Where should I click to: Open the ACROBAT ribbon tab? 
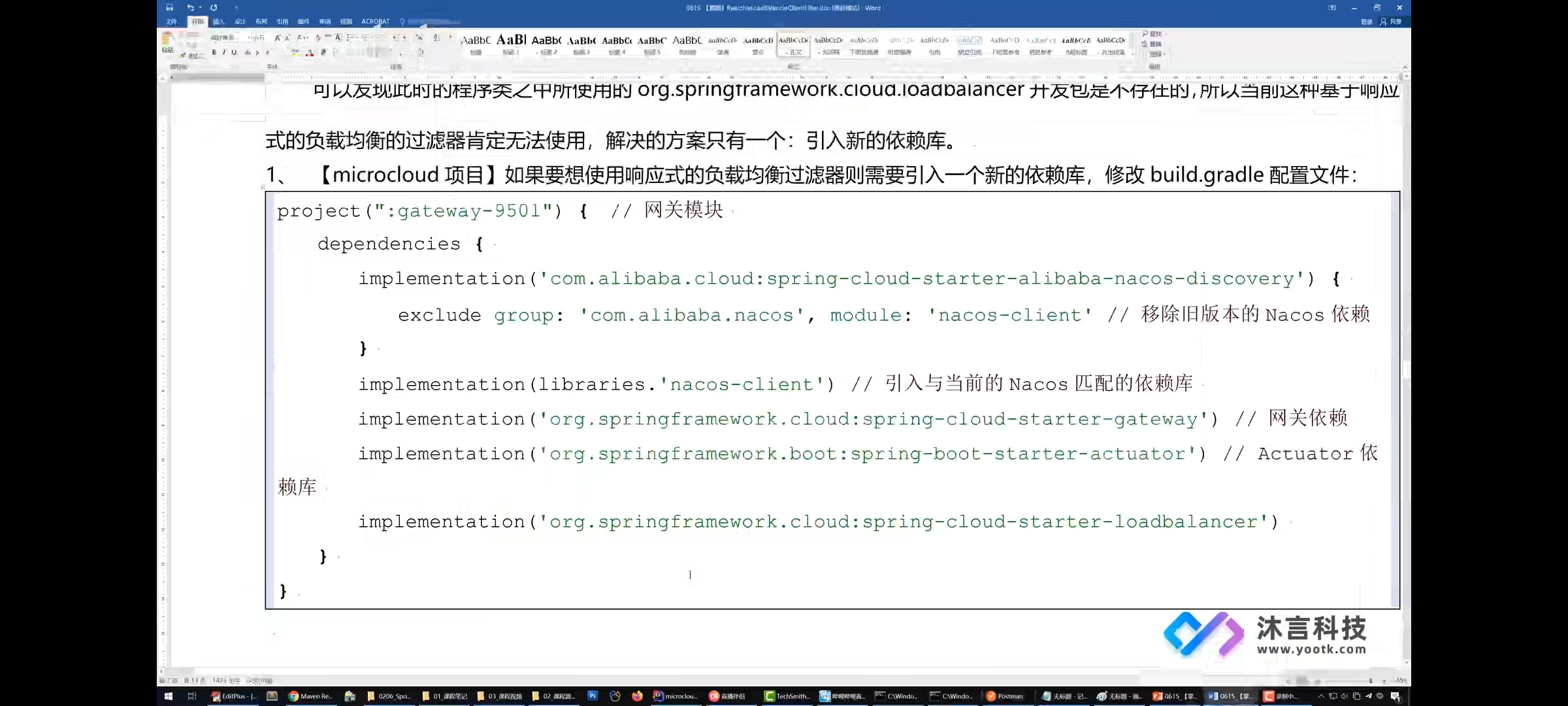pos(376,22)
